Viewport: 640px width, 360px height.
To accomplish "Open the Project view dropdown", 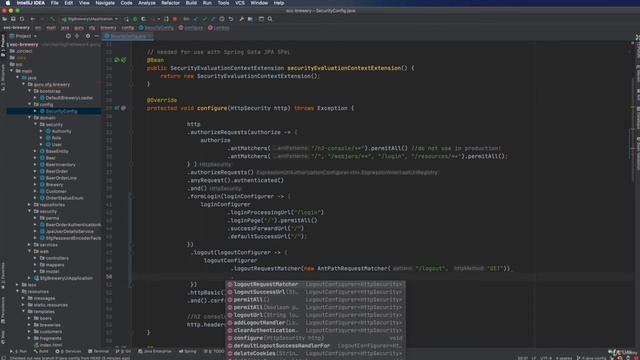I will pyautogui.click(x=23, y=36).
